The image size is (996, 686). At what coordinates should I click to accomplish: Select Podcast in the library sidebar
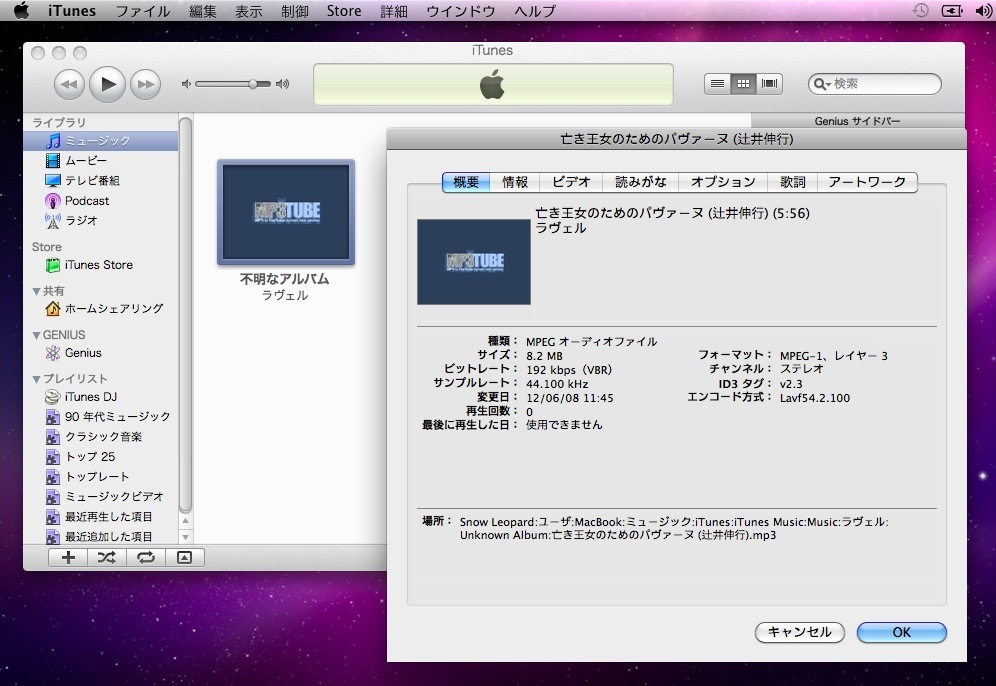[87, 201]
